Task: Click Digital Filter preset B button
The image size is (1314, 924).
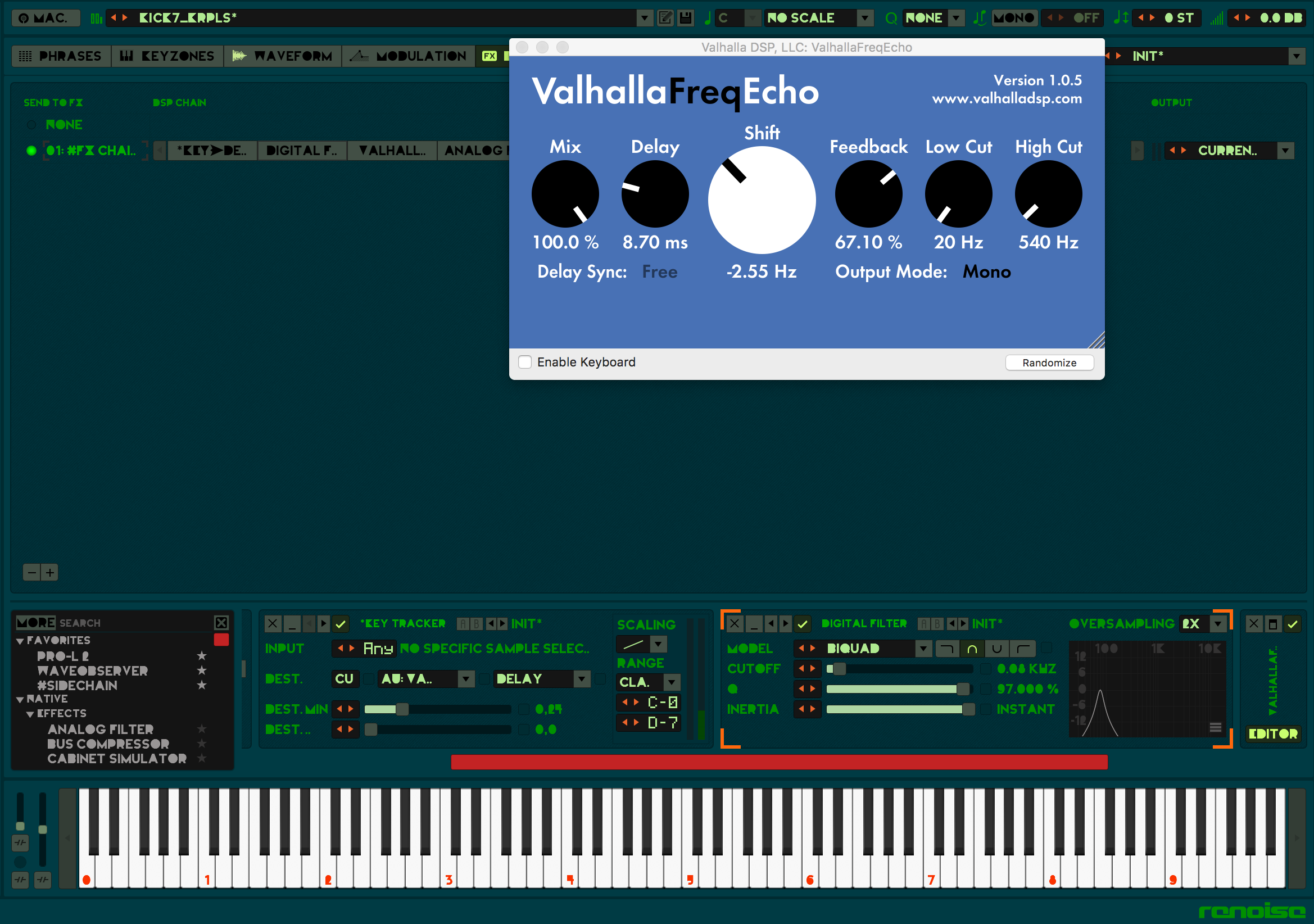Action: pyautogui.click(x=937, y=623)
